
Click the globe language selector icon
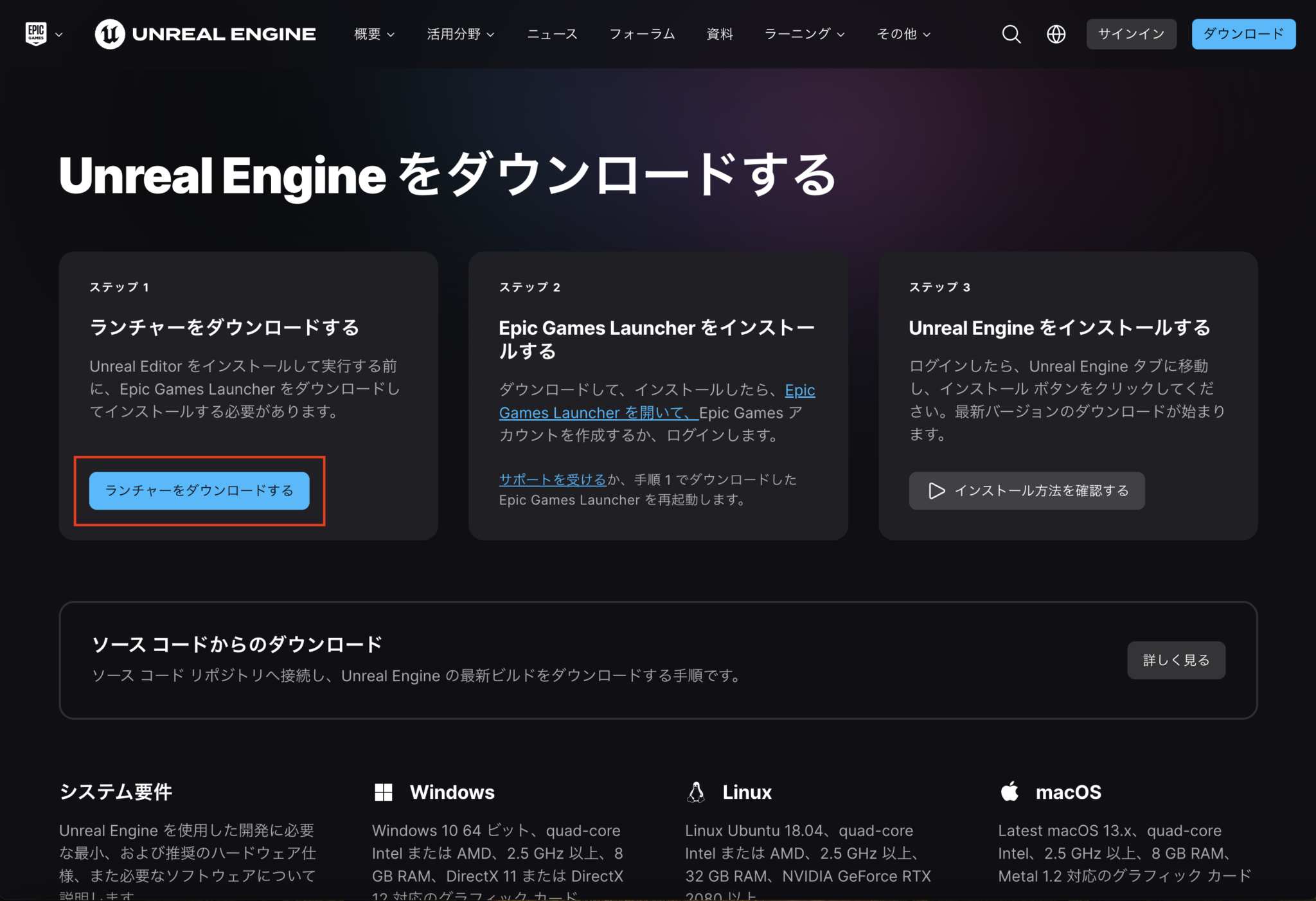tap(1056, 34)
